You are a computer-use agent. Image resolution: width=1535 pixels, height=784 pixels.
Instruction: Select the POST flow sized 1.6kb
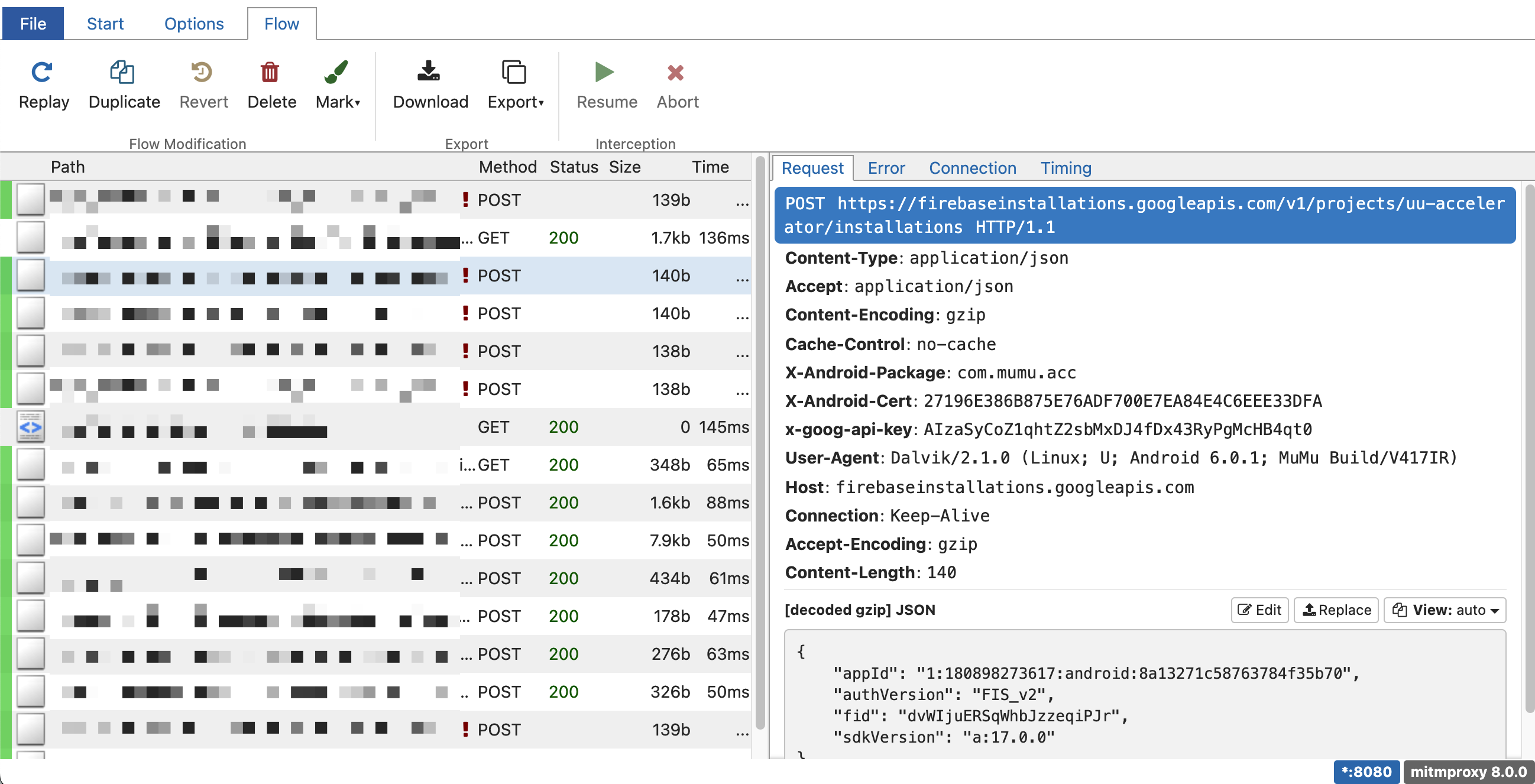coord(375,502)
